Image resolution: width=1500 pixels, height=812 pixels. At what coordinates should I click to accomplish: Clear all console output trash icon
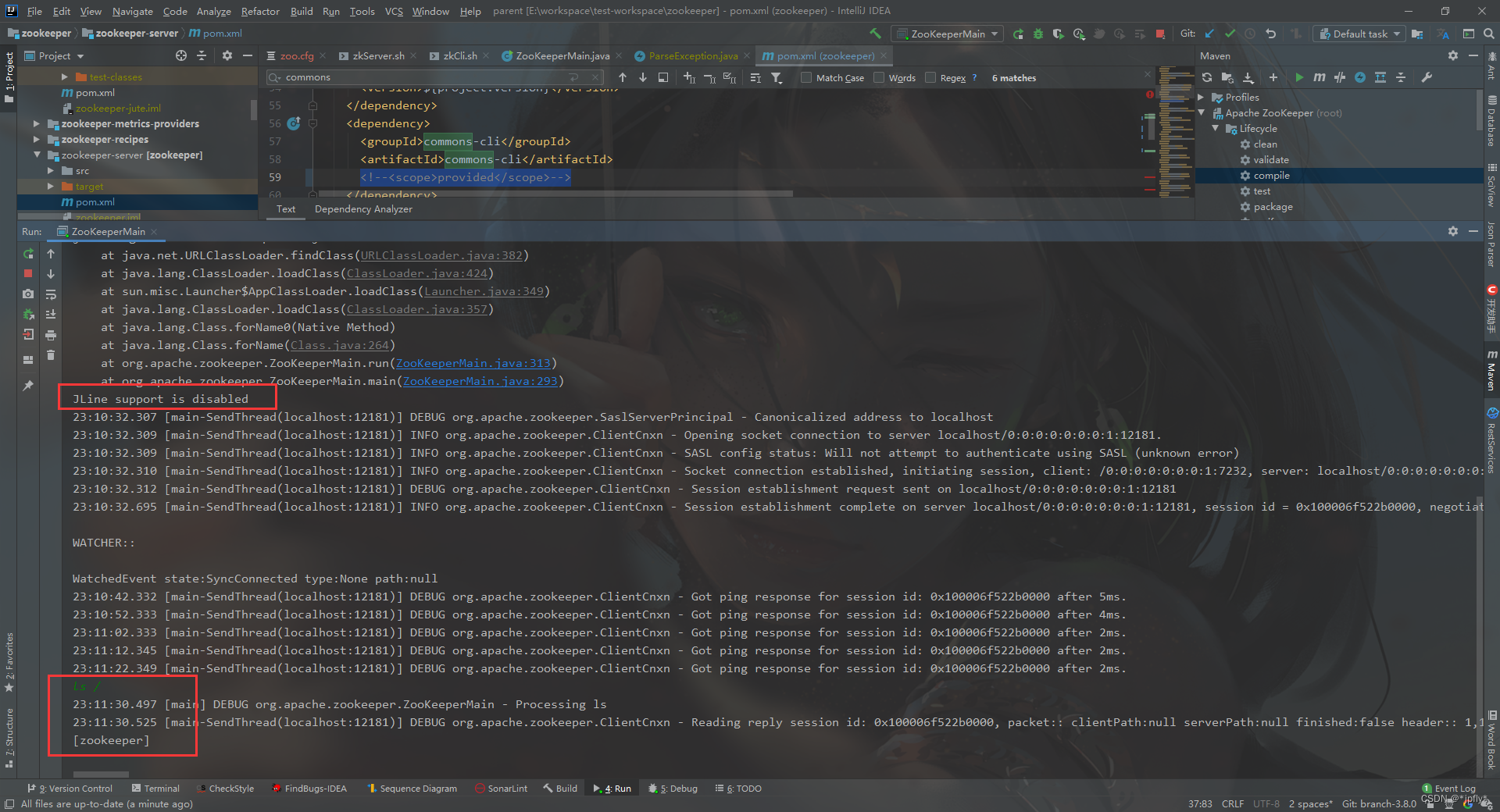point(51,355)
